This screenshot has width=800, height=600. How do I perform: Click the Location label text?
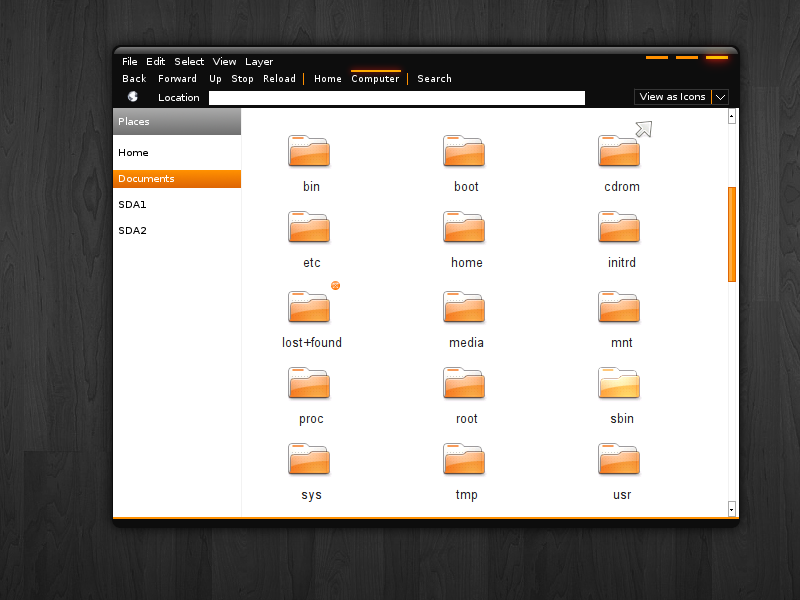click(179, 97)
